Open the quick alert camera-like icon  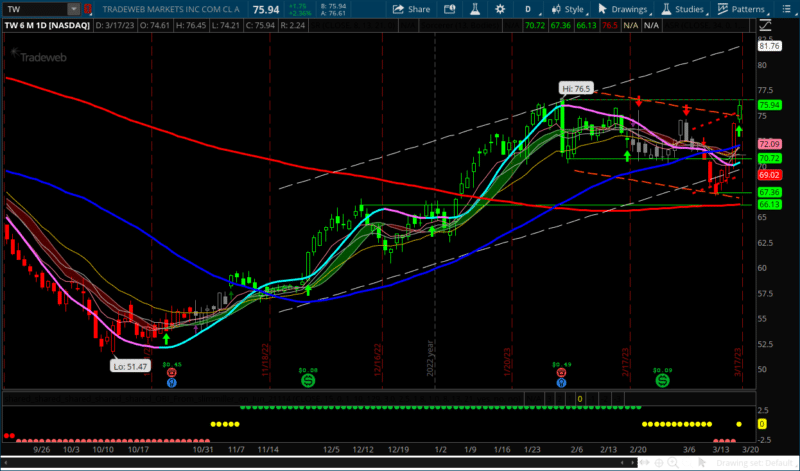449,9
